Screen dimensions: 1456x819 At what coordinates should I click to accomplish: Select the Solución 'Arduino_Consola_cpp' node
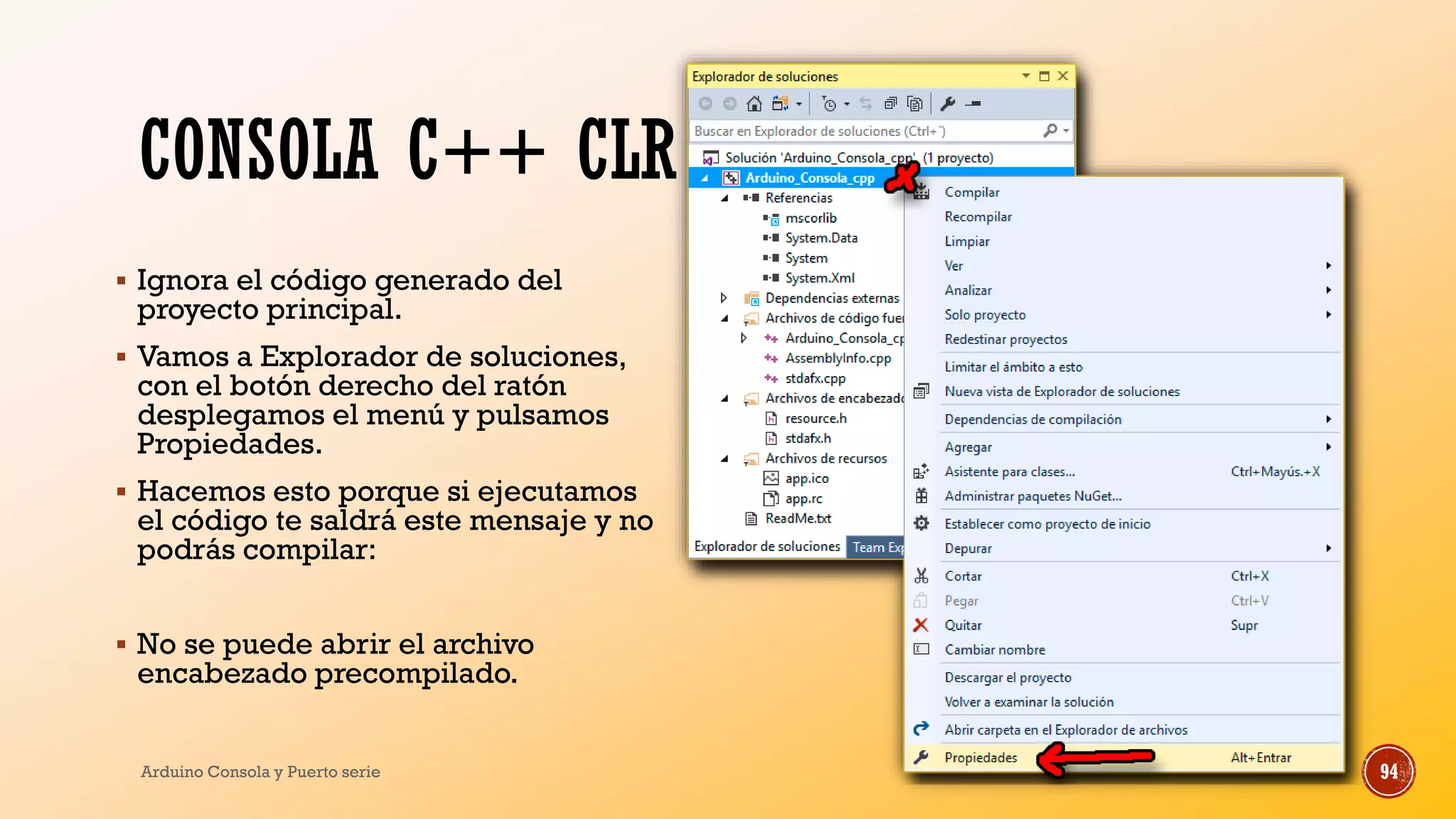(859, 158)
